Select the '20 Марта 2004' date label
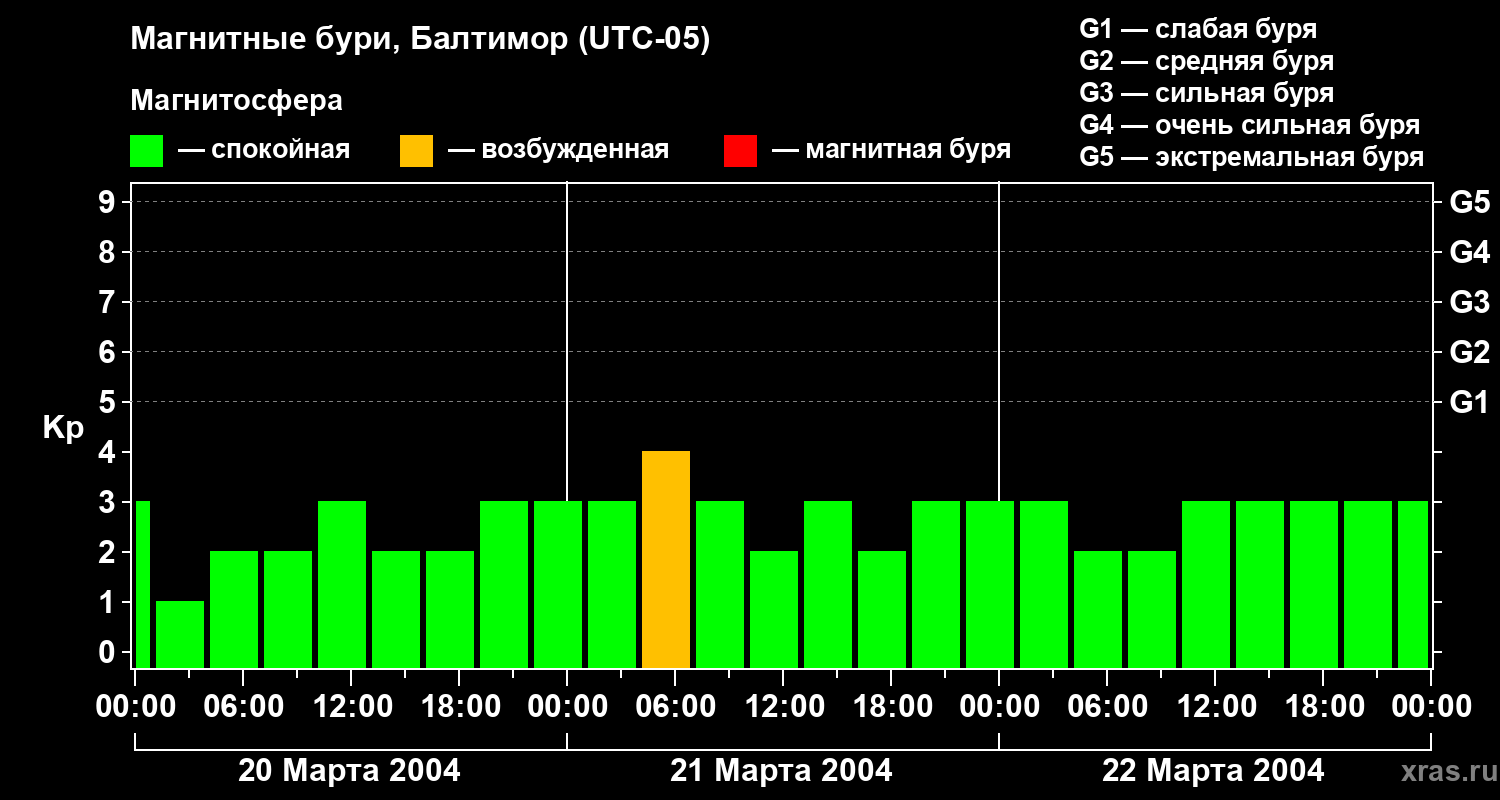 point(349,771)
